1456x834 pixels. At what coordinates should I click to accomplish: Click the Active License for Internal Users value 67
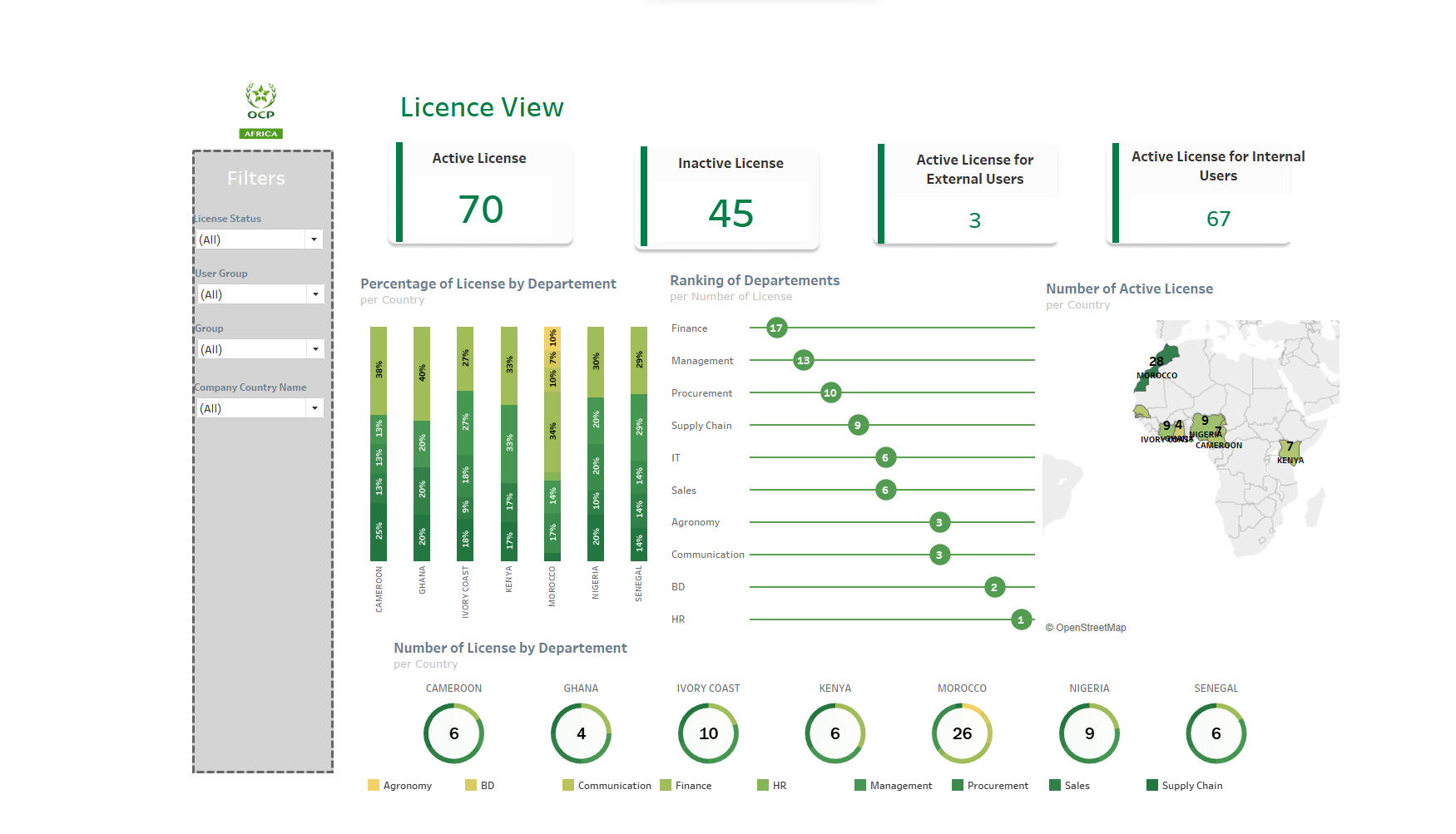point(1218,219)
